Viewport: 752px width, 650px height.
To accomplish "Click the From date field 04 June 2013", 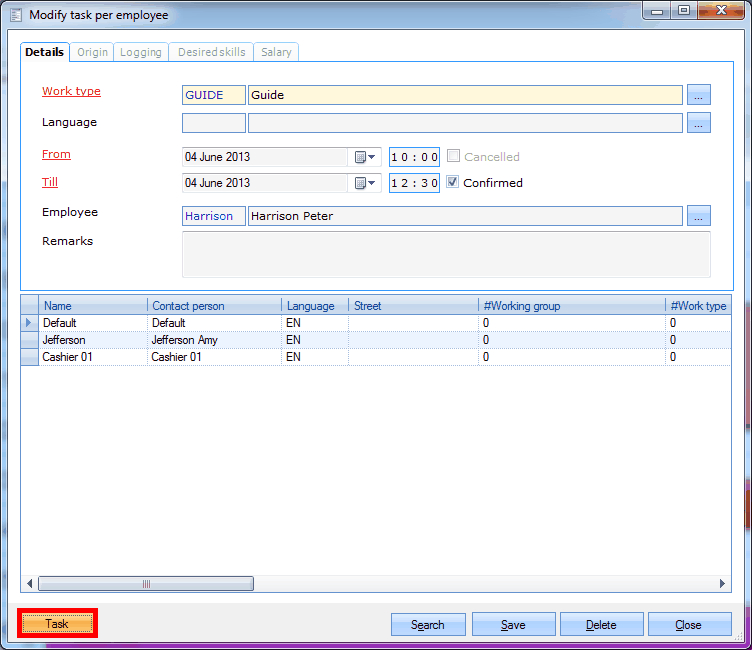I will tap(265, 157).
